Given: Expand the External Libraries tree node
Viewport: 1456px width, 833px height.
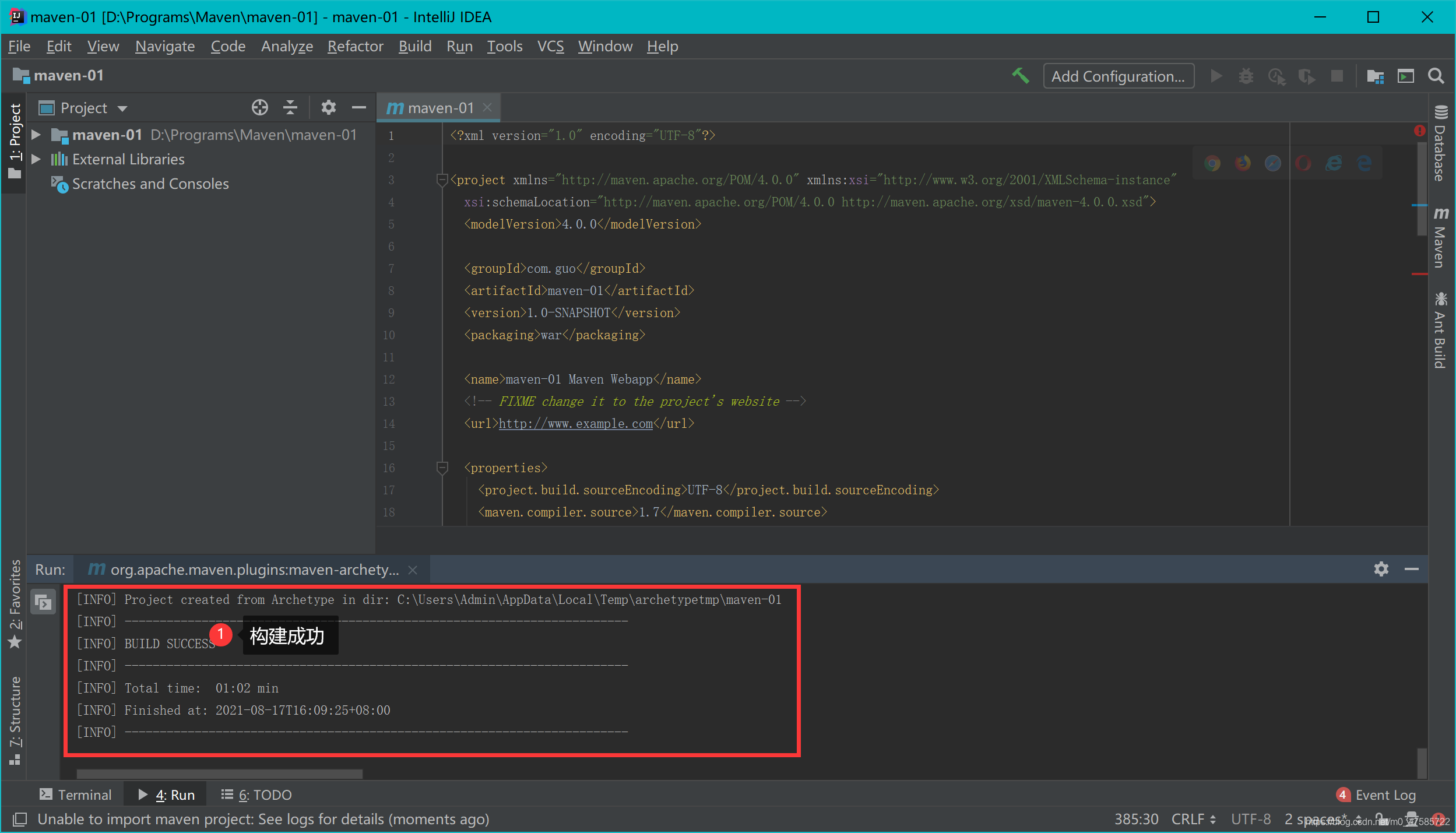Looking at the screenshot, I should click(36, 159).
